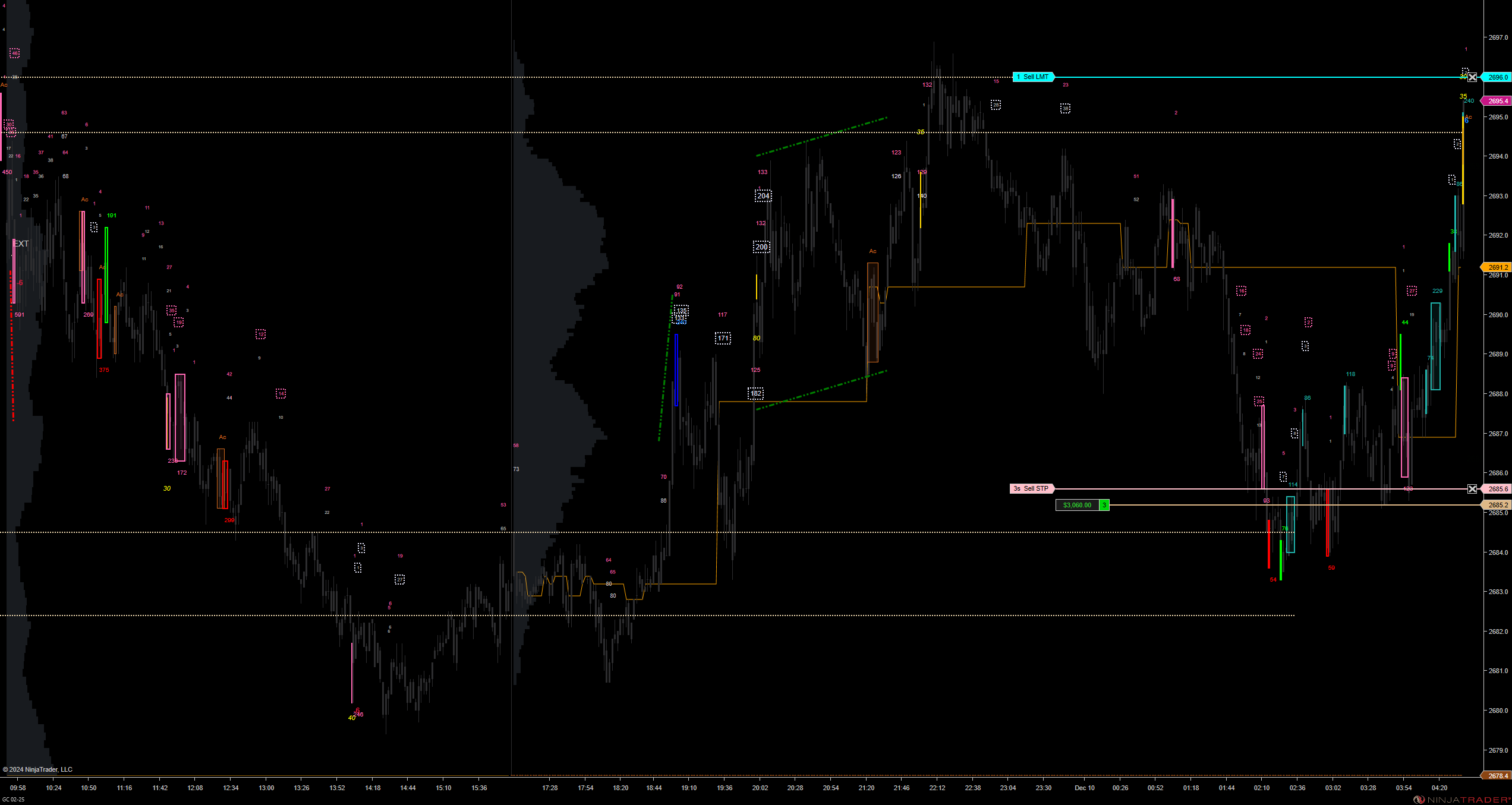Screen dimensions: 1512x805
Task: Click the GC 02-25 instrument label
Action: point(13,800)
